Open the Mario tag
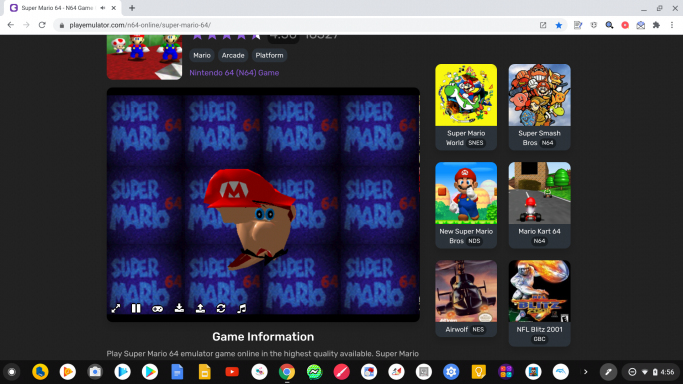 (x=202, y=55)
